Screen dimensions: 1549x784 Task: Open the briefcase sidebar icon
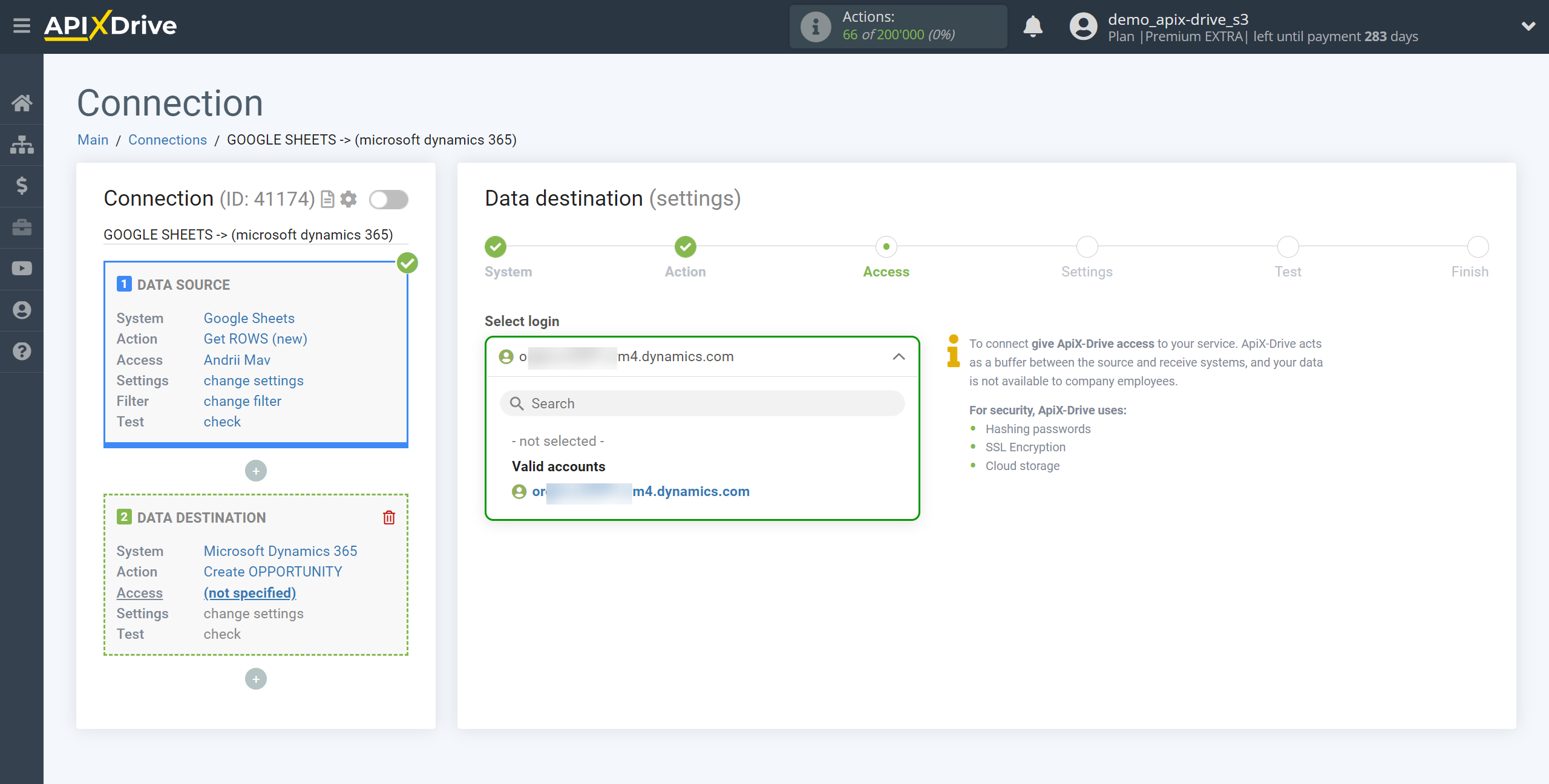coord(22,227)
